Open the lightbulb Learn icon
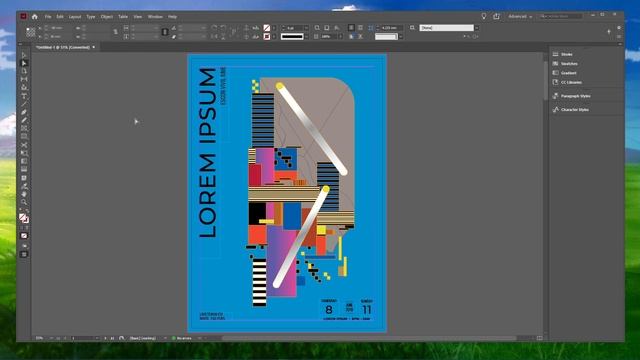The image size is (640, 360). [x=484, y=16]
